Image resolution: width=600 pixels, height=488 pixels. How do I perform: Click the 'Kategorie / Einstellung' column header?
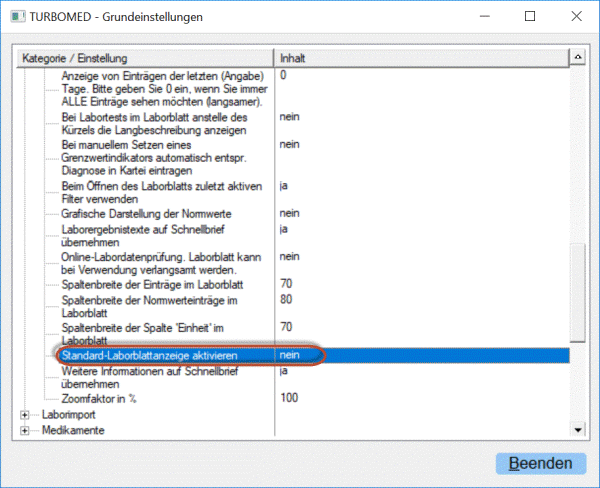[145, 58]
